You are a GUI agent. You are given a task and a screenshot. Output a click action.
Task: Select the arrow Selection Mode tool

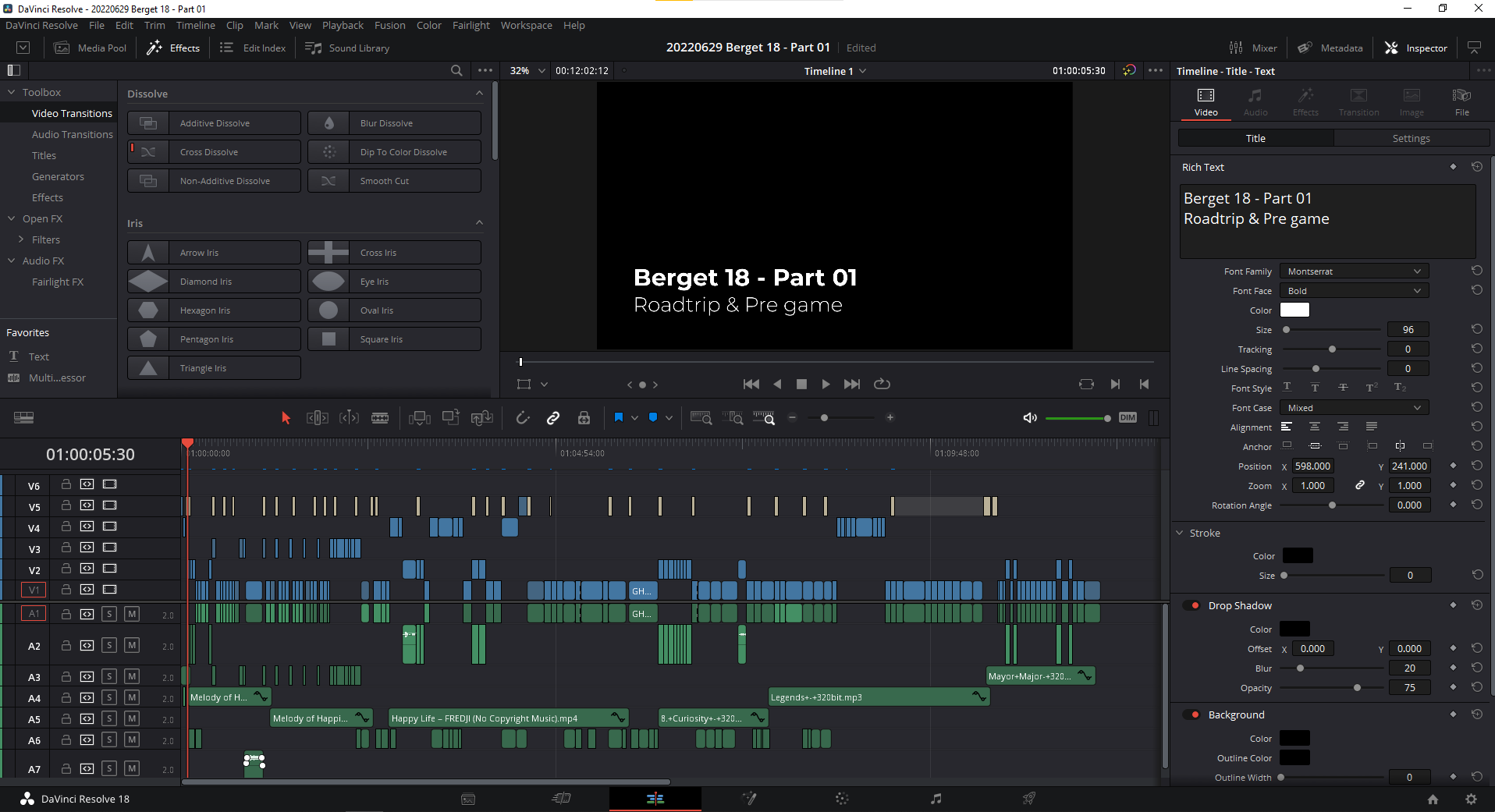[x=286, y=418]
